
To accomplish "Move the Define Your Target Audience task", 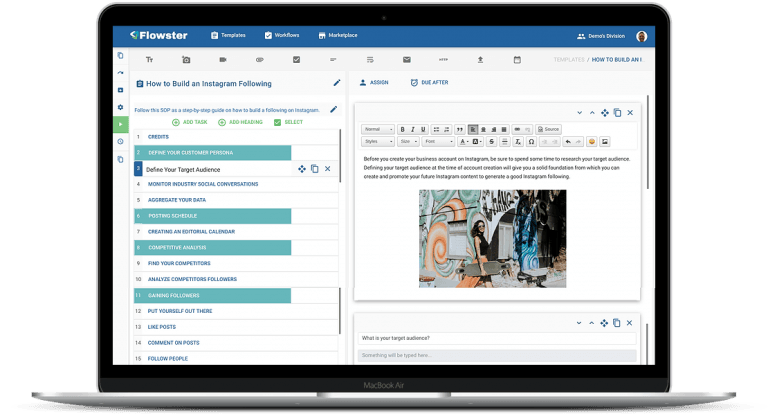I will tap(302, 169).
